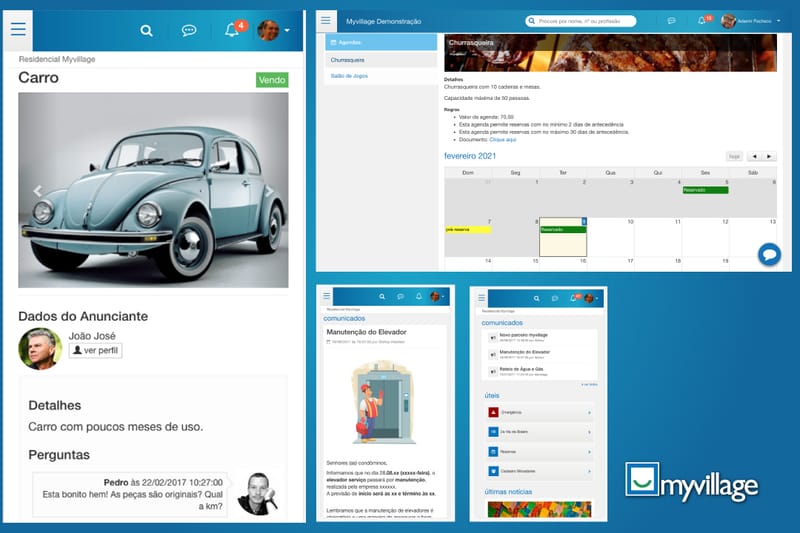Click the yellow pré-reserva calendar event
Screen dimensions: 800x533
point(468,229)
